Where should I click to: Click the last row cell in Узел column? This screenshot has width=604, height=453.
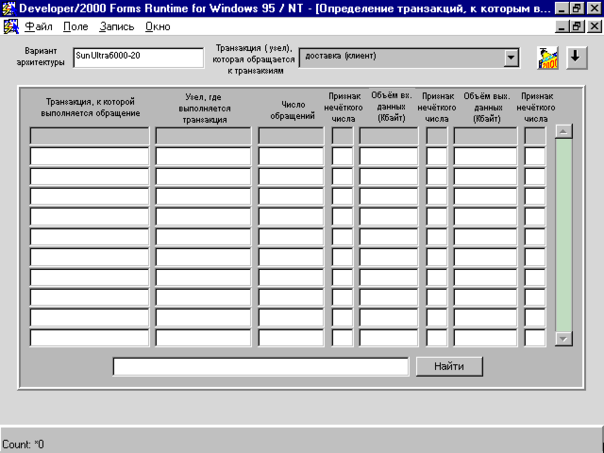[203, 338]
